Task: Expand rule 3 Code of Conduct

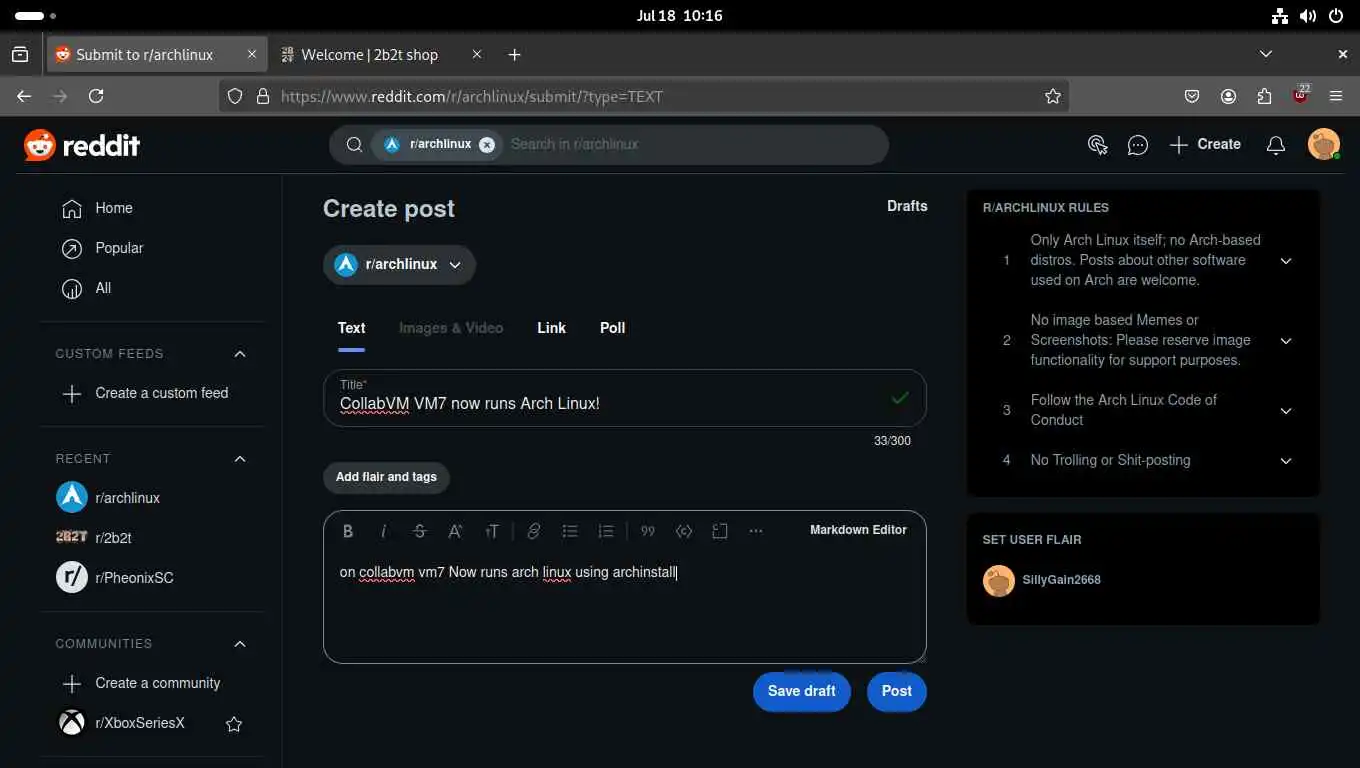Action: pyautogui.click(x=1286, y=411)
